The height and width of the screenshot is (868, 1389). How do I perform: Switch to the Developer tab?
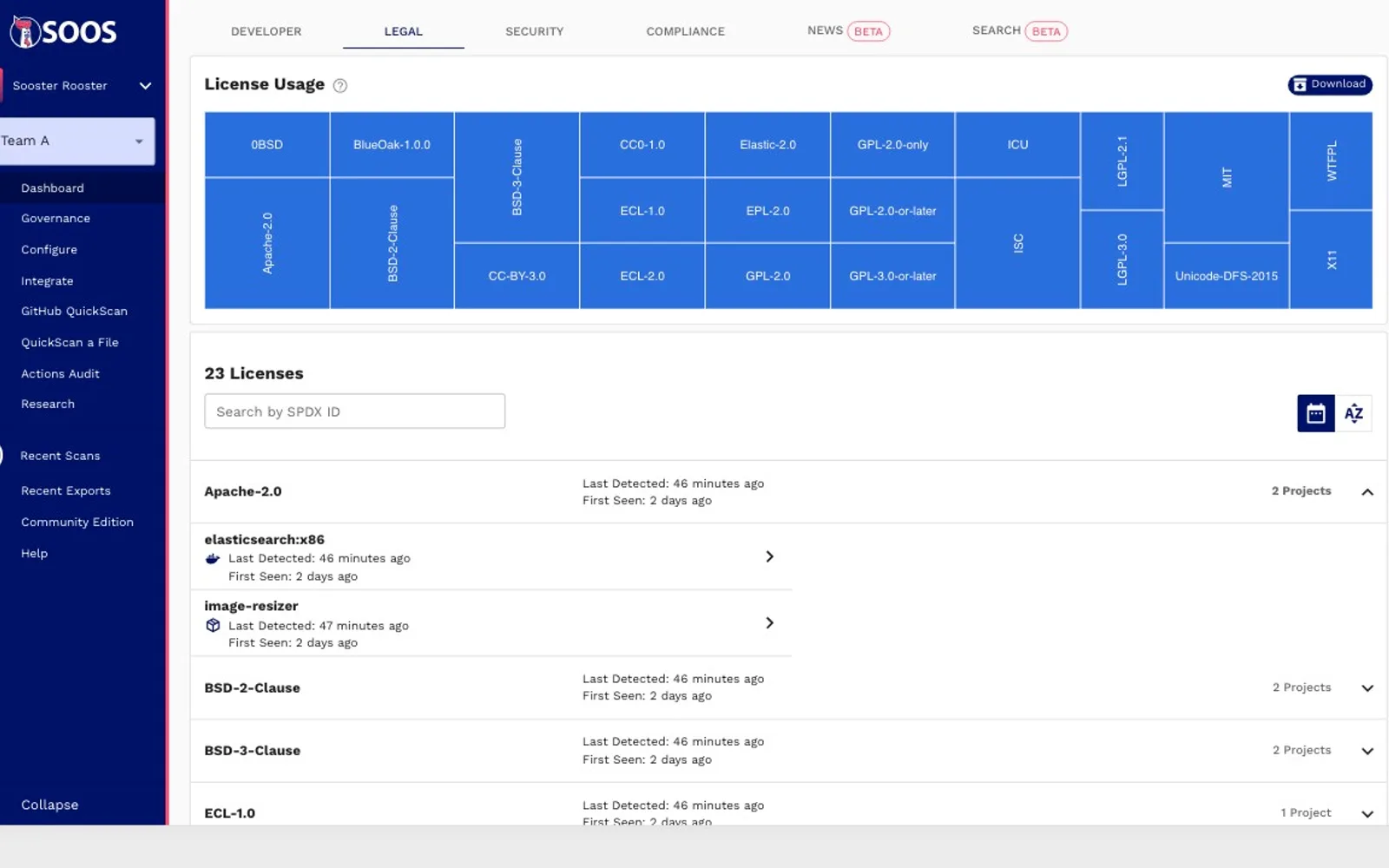pyautogui.click(x=266, y=31)
